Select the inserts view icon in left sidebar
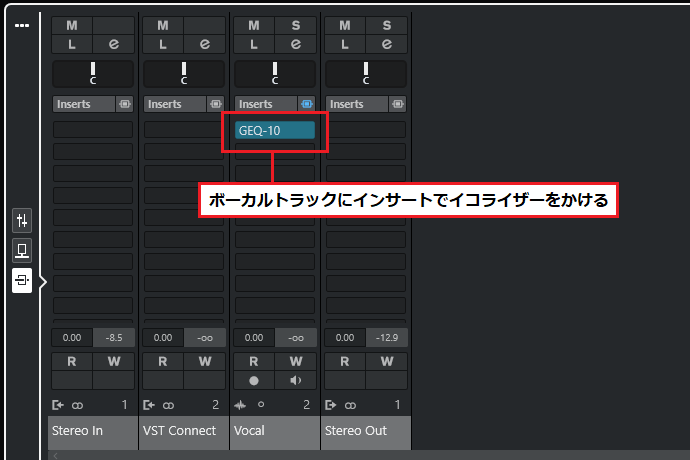Screen dimensions: 690x460 pos(22,280)
